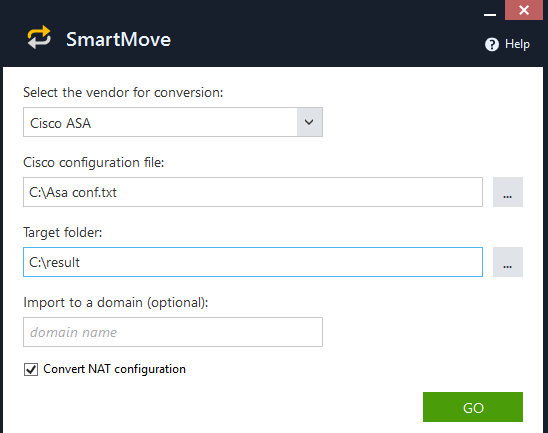This screenshot has height=433, width=548.
Task: Click the SmartMove arrows logo icon
Action: pos(39,37)
